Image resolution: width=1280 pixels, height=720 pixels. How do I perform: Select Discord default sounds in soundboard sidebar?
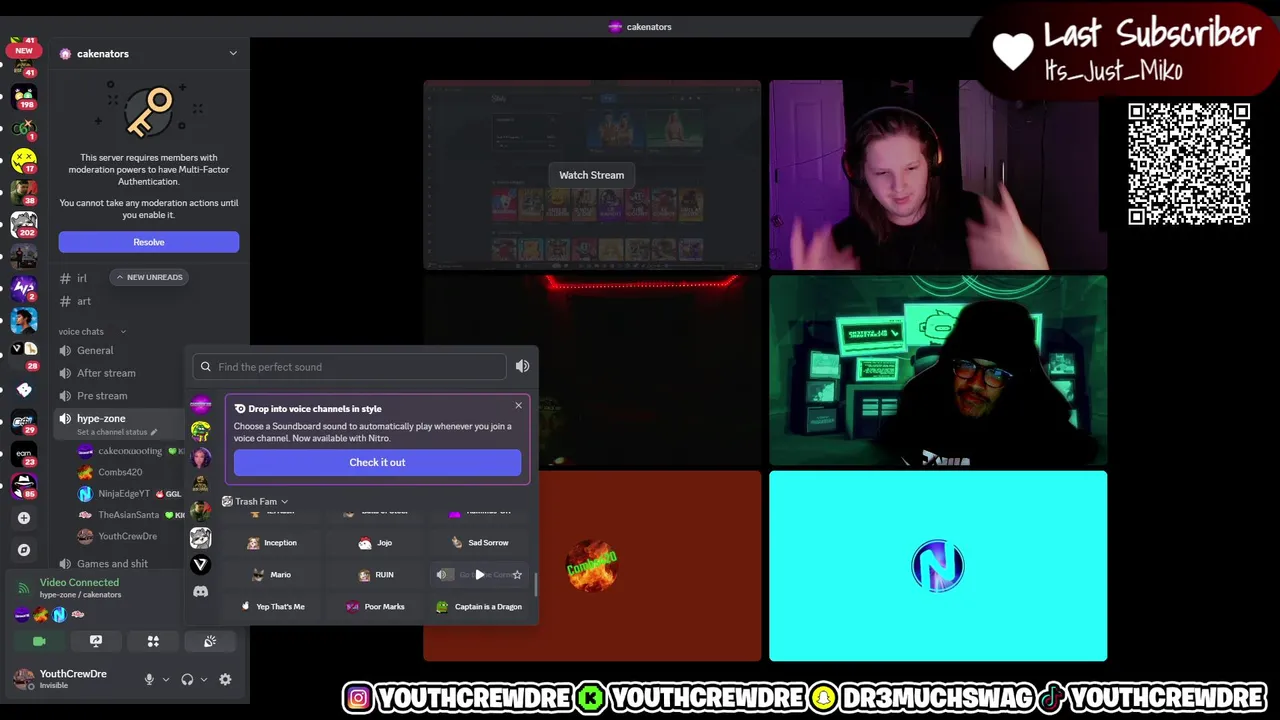coord(201,591)
